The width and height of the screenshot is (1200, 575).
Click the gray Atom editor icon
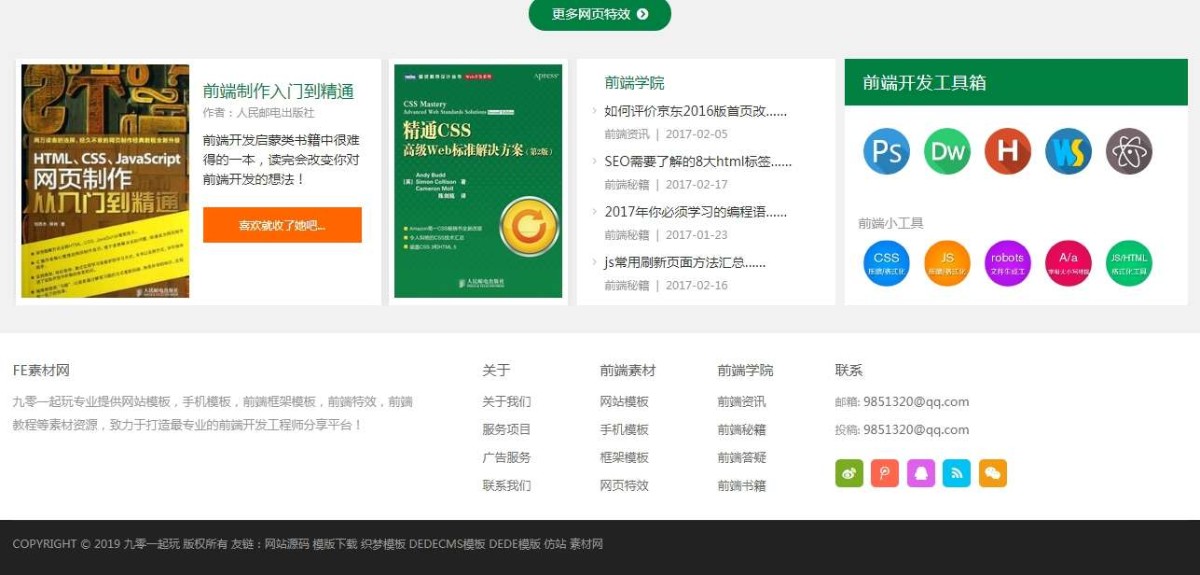[x=1129, y=151]
